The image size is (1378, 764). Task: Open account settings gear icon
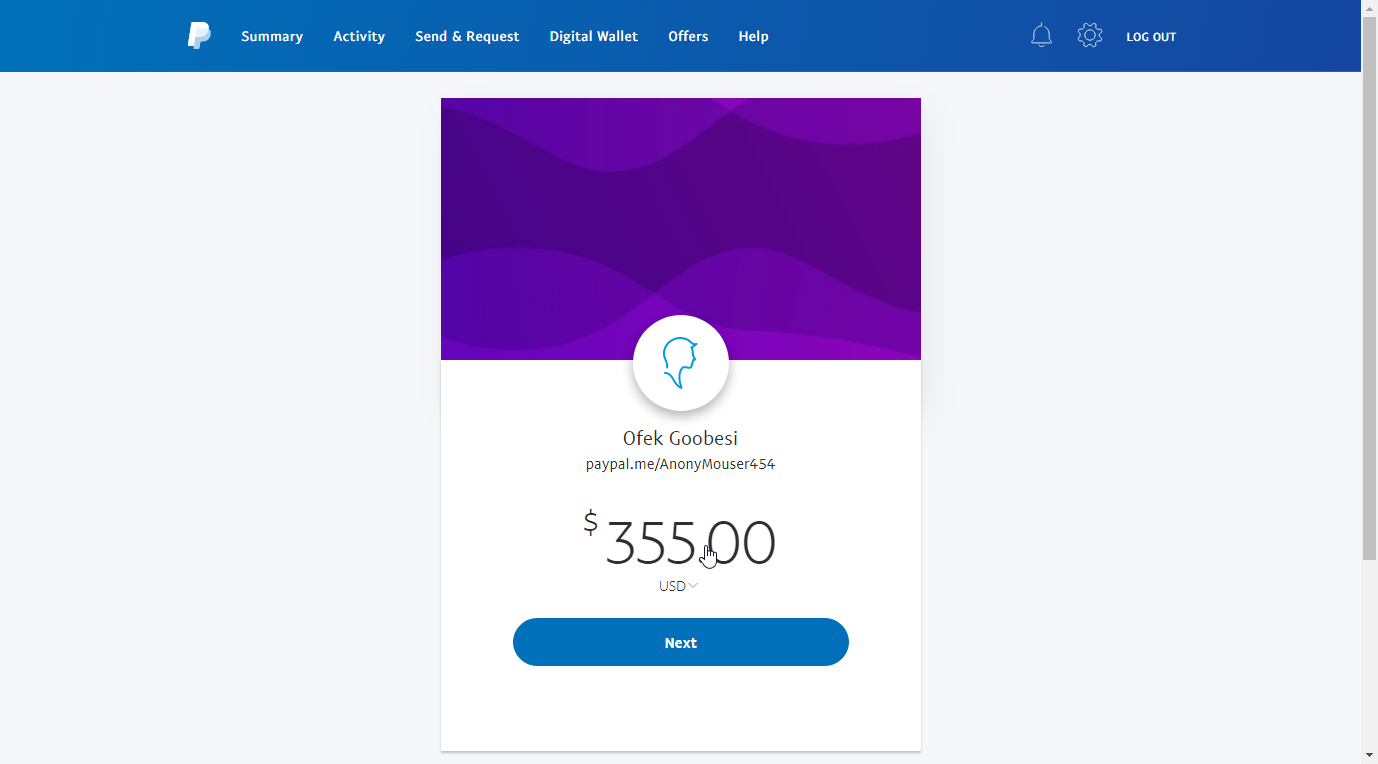pyautogui.click(x=1089, y=36)
